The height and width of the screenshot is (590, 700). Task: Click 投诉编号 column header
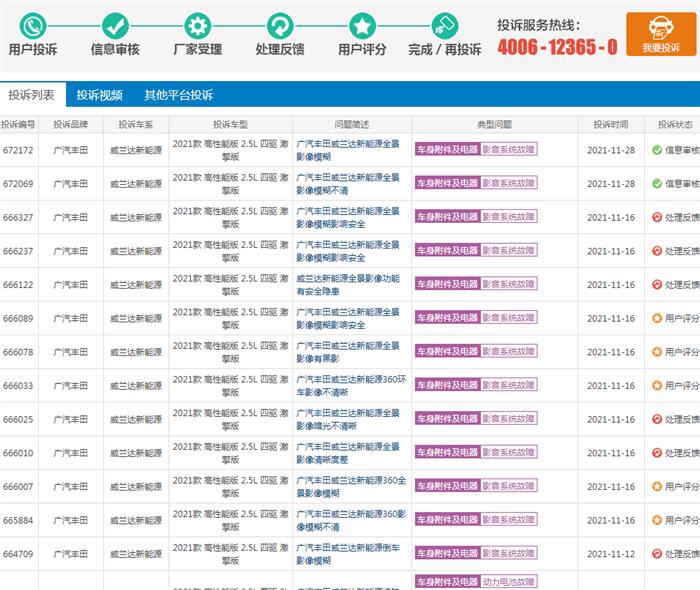pyautogui.click(x=18, y=125)
